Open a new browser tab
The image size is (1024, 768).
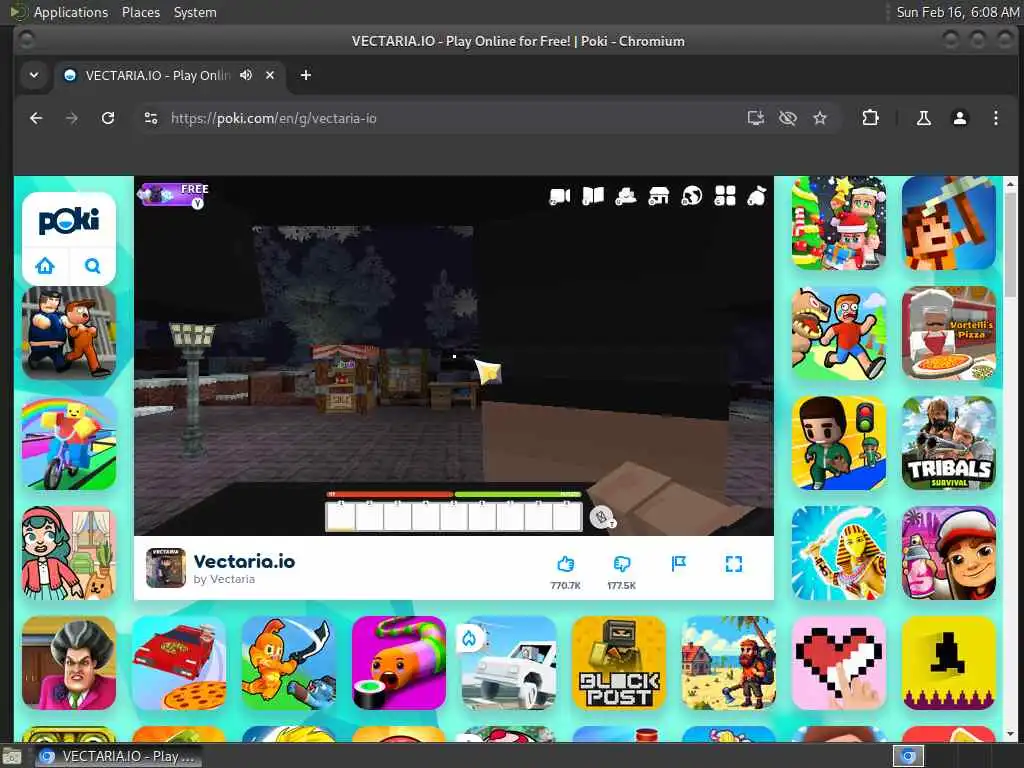pos(306,75)
